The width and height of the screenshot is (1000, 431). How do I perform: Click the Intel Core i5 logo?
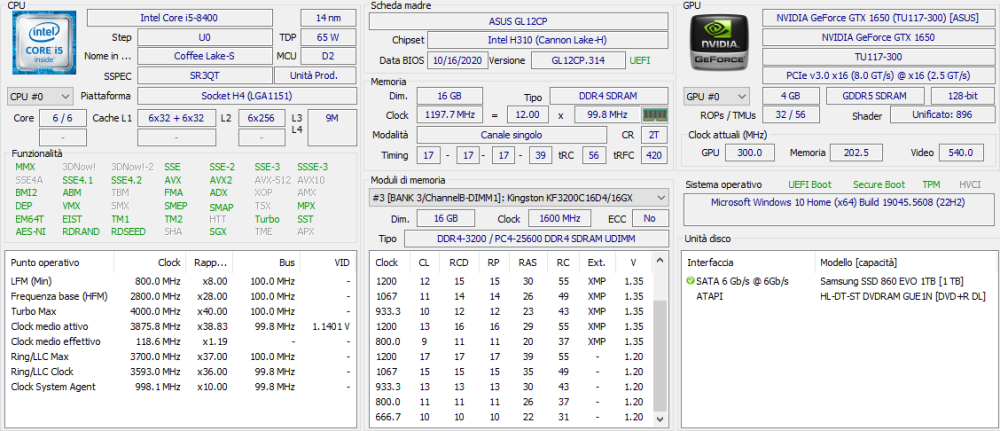coord(43,42)
